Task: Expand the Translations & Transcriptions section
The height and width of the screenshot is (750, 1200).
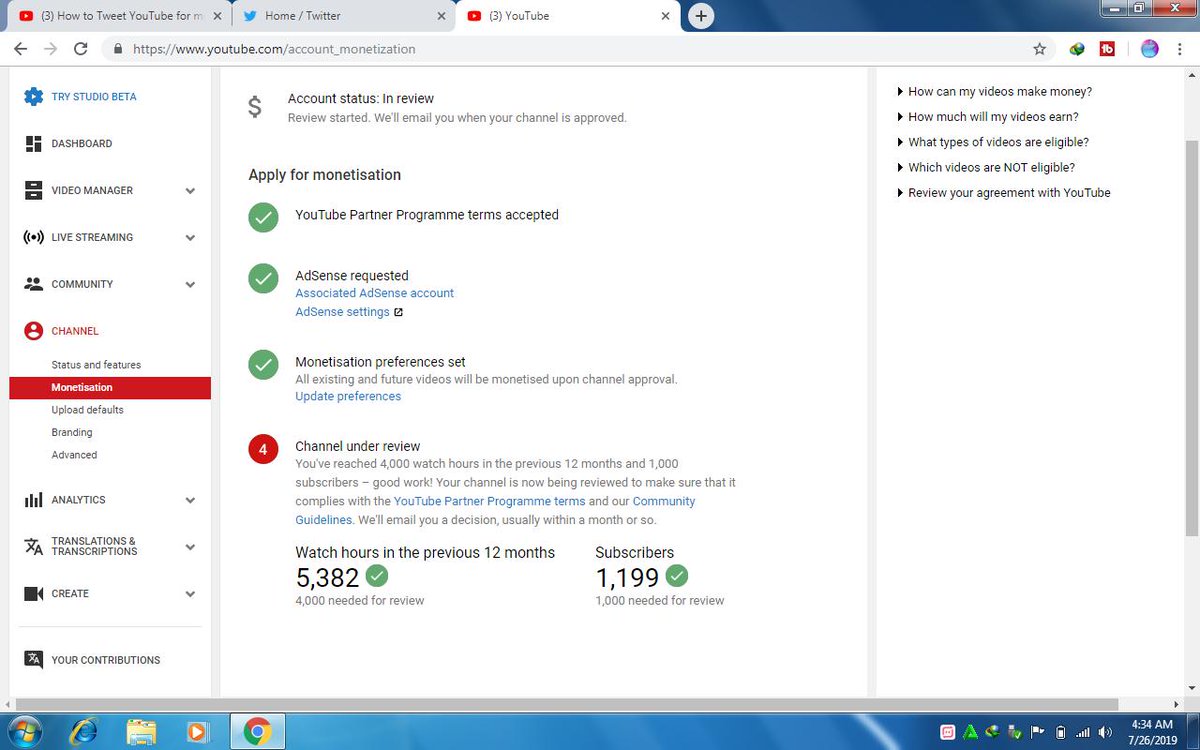Action: [x=190, y=547]
